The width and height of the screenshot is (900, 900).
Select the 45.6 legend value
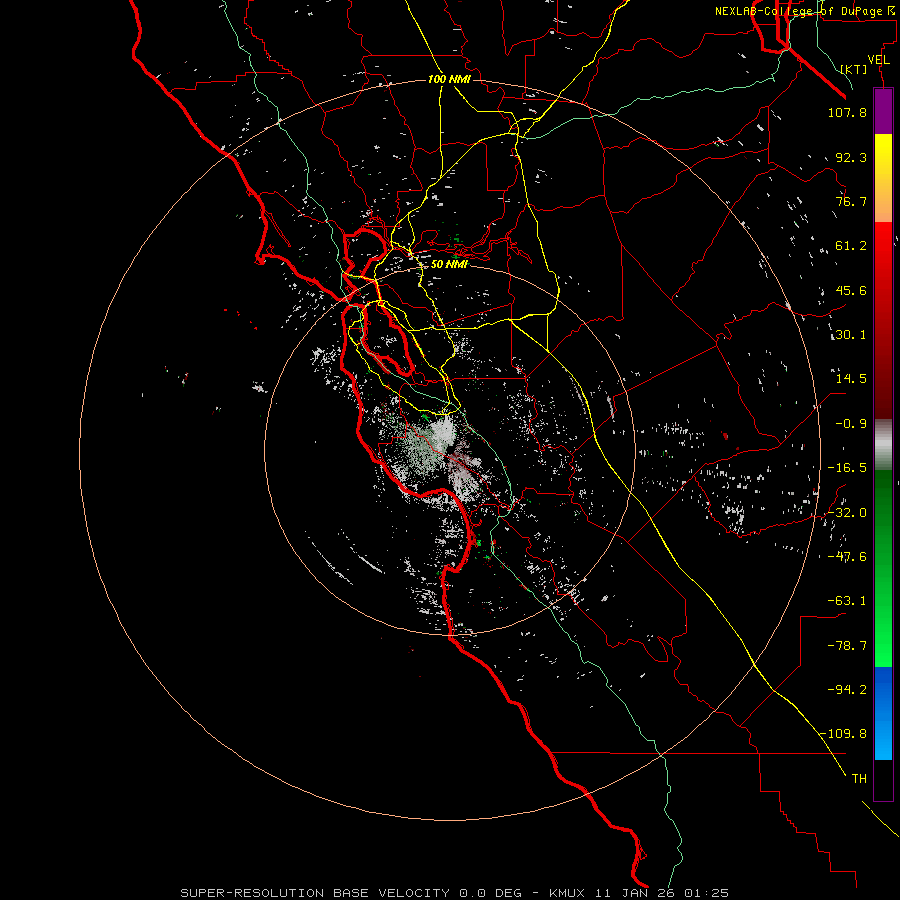click(x=851, y=290)
